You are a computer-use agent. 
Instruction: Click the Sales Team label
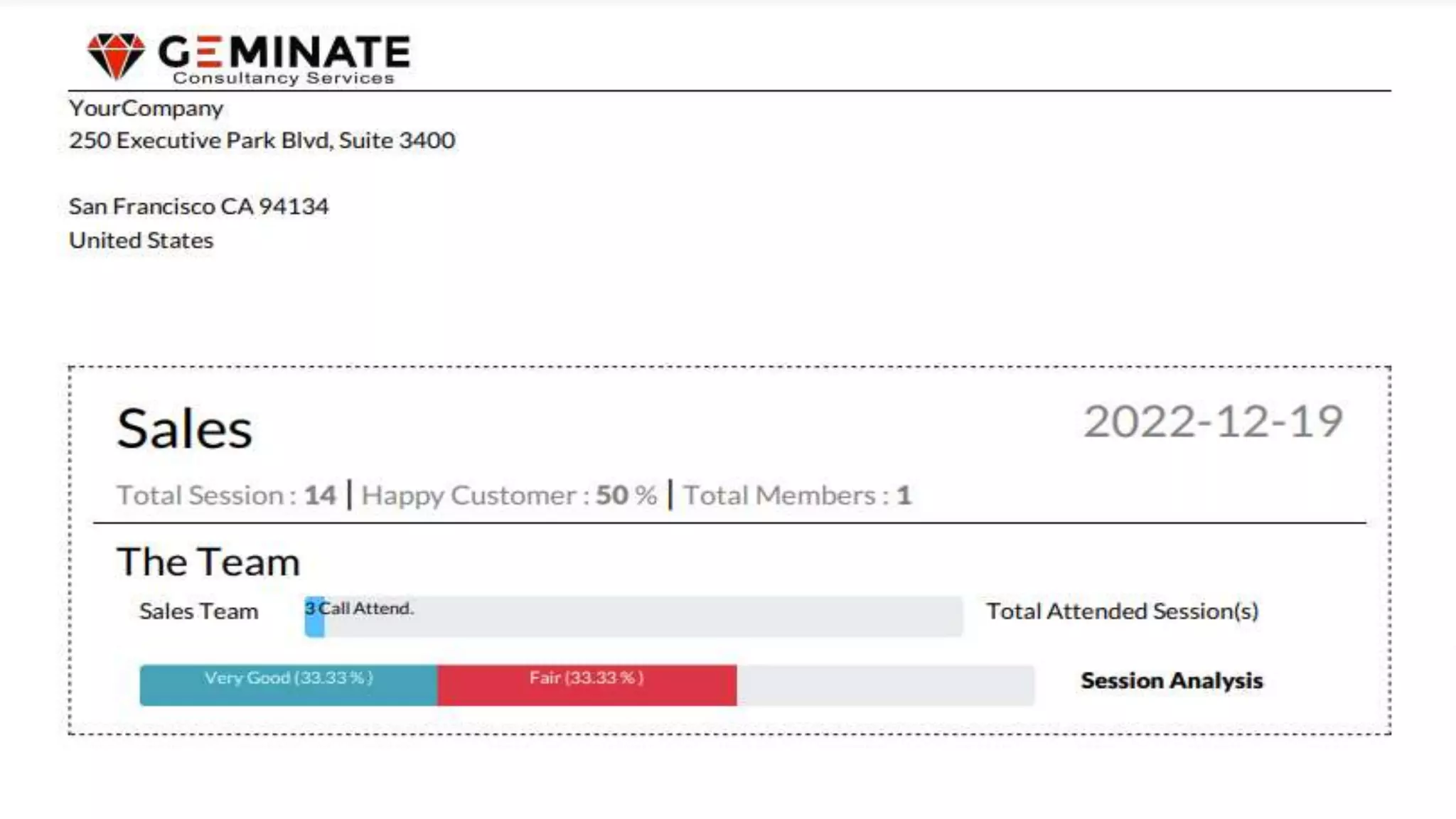pos(198,611)
